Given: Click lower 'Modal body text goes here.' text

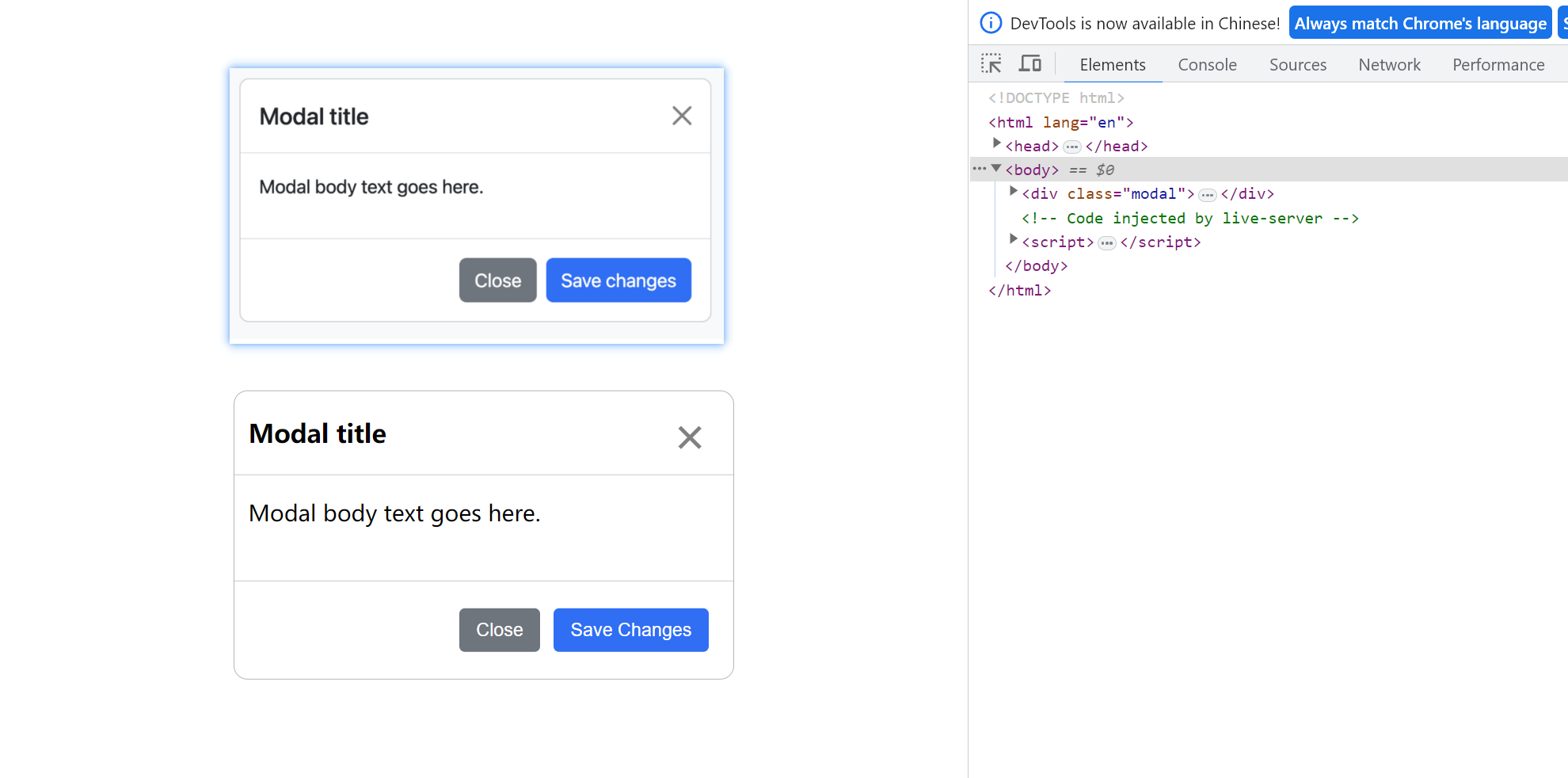Looking at the screenshot, I should pyautogui.click(x=394, y=513).
